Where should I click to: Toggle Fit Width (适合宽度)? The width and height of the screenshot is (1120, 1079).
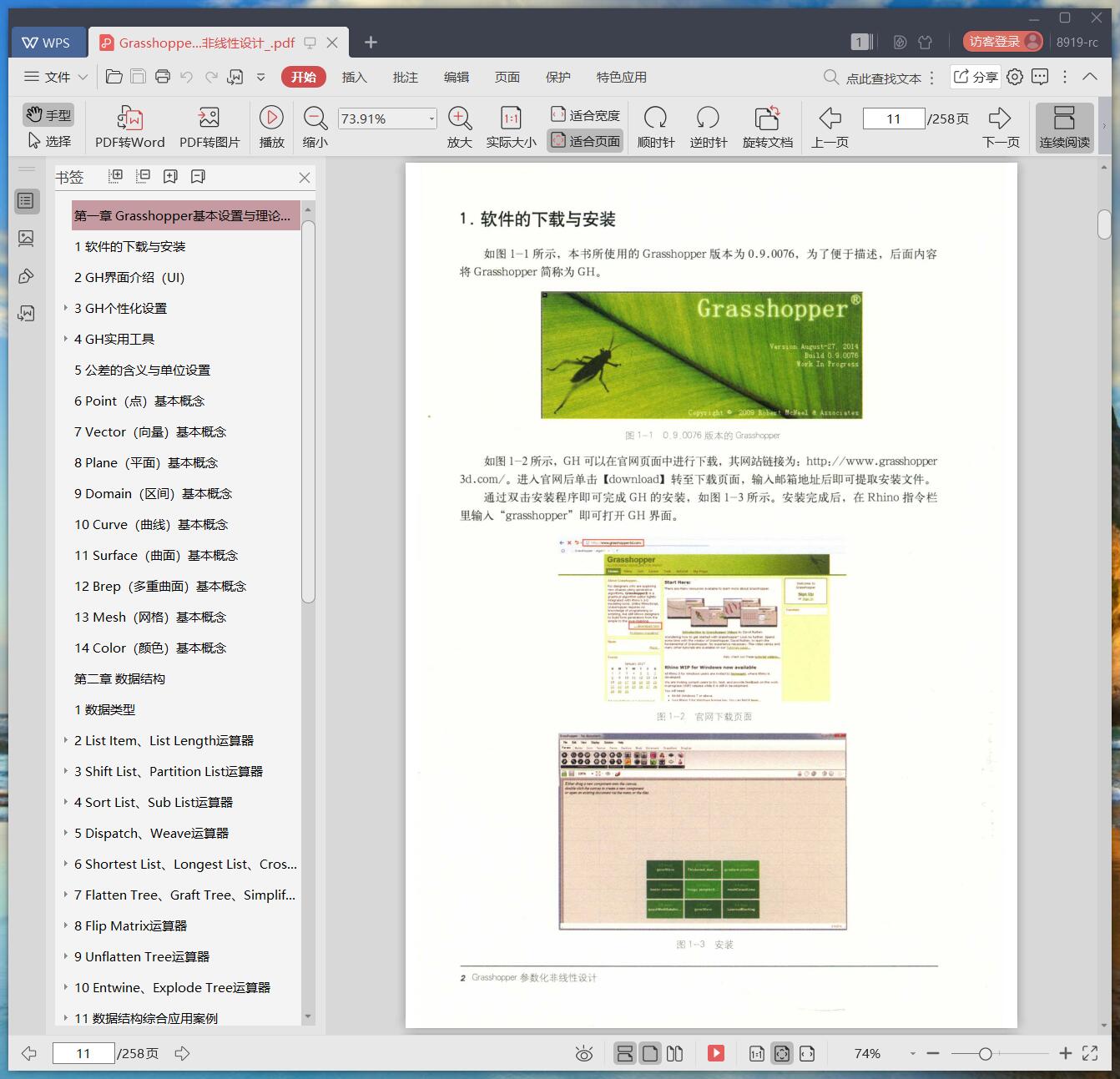tap(585, 115)
